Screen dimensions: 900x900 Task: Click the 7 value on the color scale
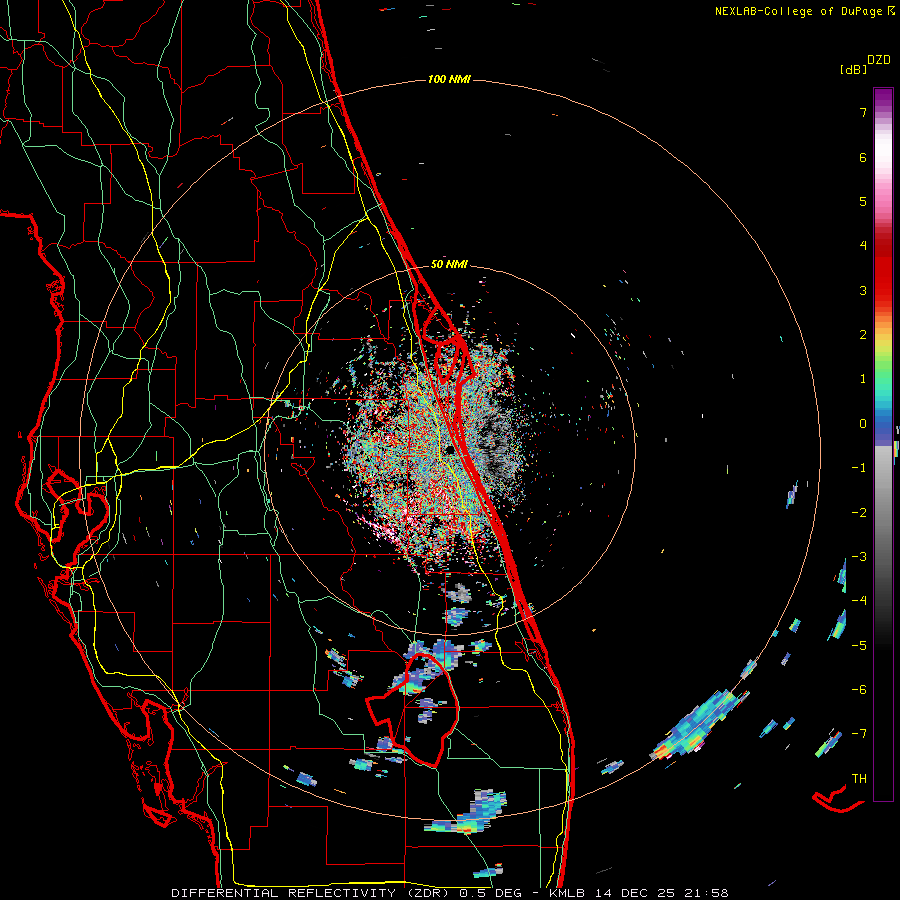[863, 112]
